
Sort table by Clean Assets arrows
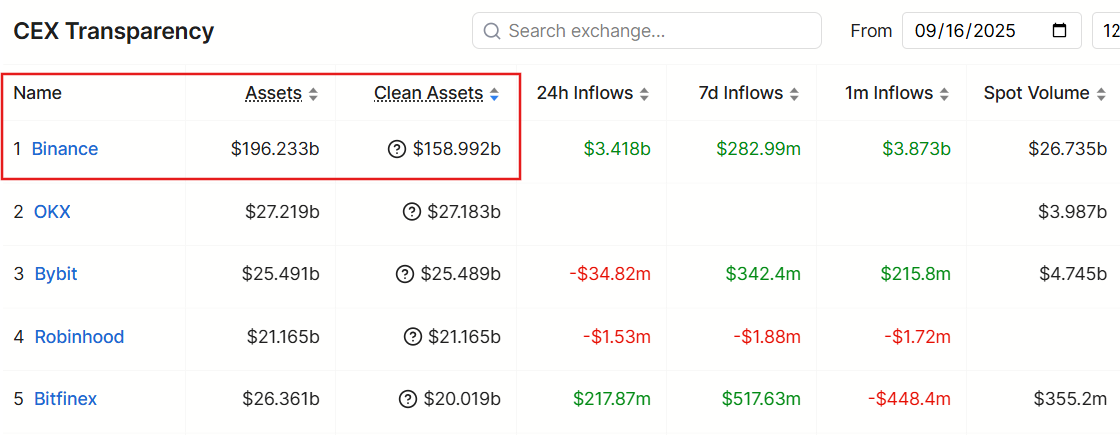tap(494, 94)
